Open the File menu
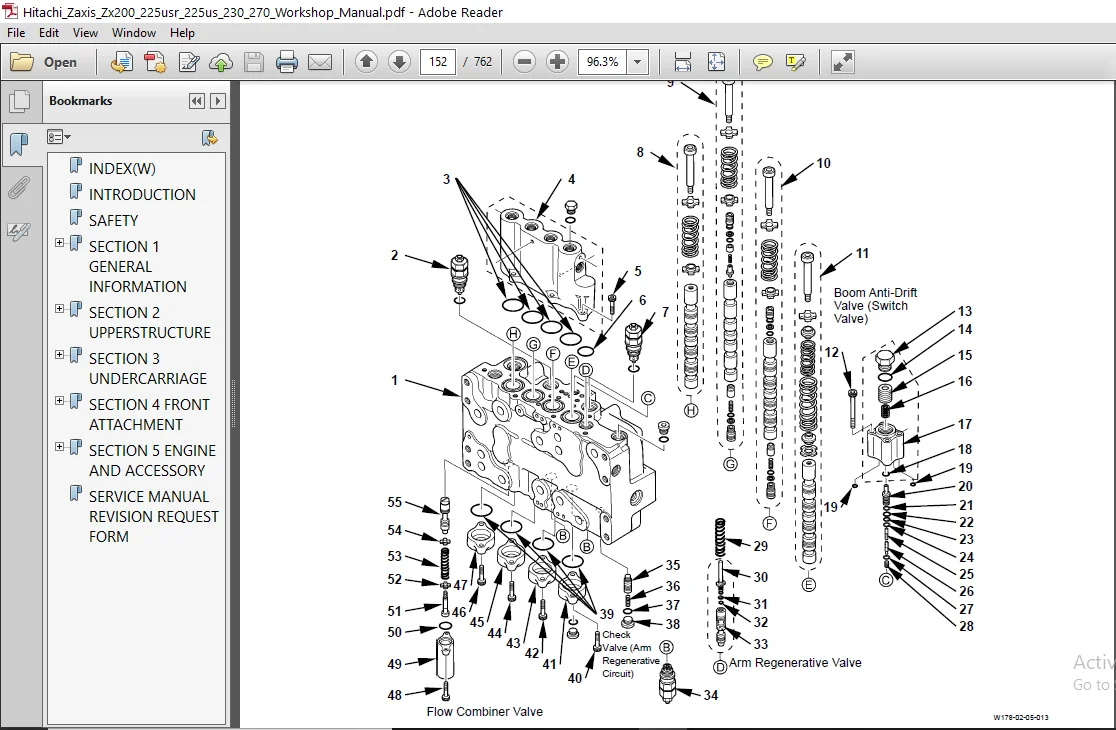The height and width of the screenshot is (730, 1116). coord(16,33)
